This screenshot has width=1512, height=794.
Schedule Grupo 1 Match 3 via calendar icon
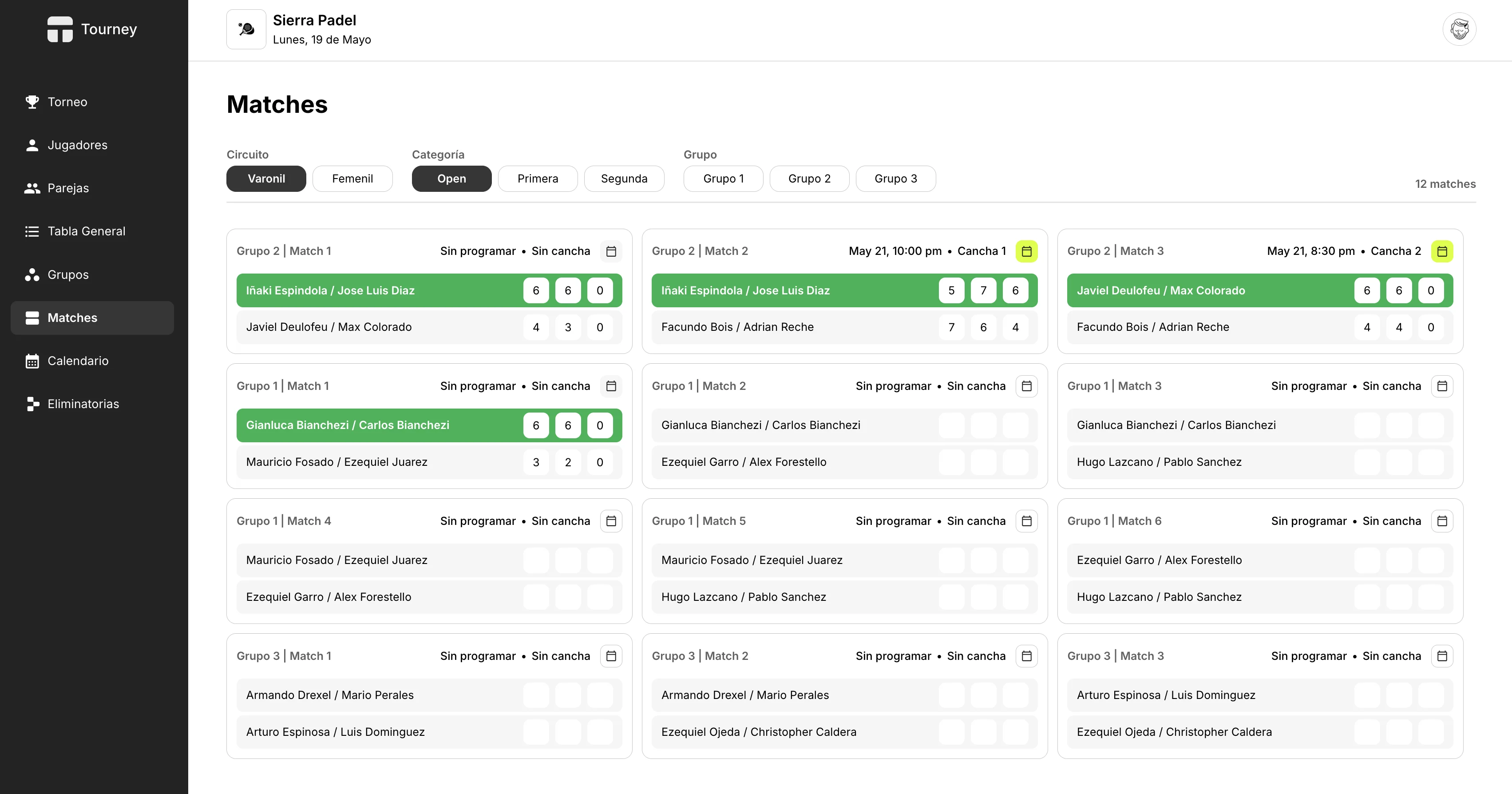pyautogui.click(x=1442, y=386)
